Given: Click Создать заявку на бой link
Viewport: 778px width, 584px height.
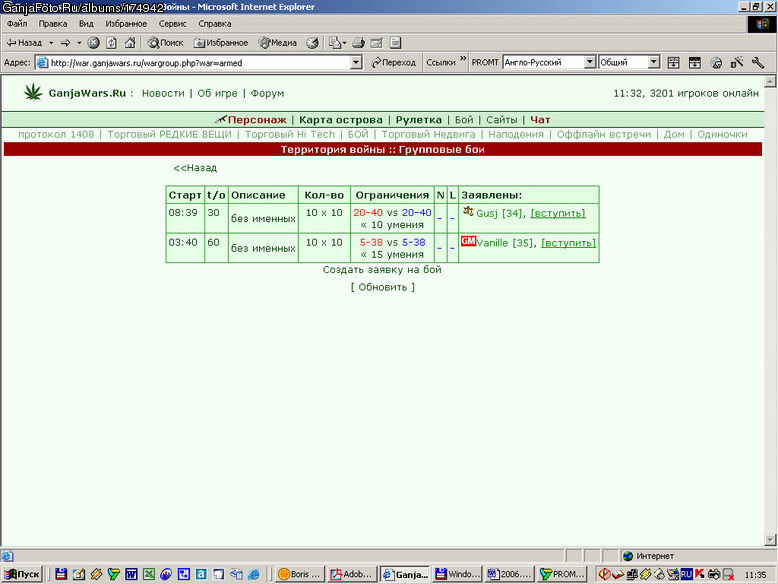Looking at the screenshot, I should click(382, 269).
